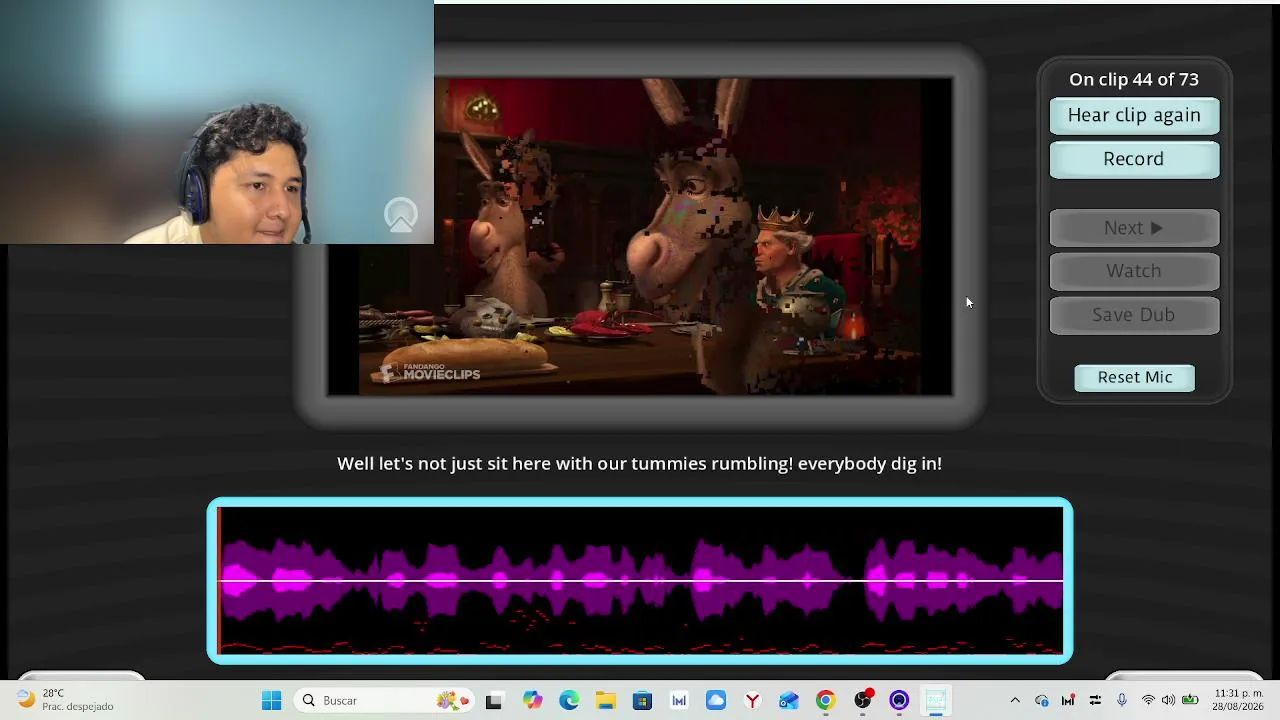
Task: Open File Explorer from the taskbar
Action: pyautogui.click(x=606, y=701)
